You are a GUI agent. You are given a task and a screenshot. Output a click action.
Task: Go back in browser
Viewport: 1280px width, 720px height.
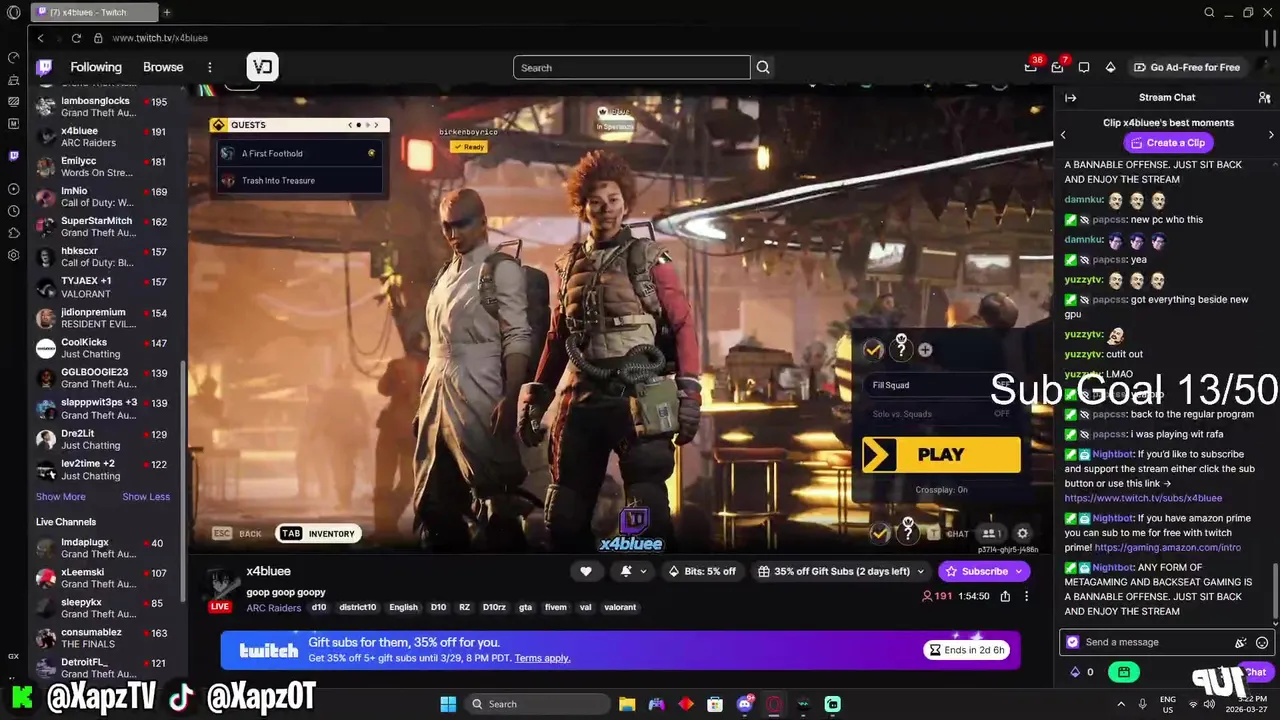(x=41, y=38)
